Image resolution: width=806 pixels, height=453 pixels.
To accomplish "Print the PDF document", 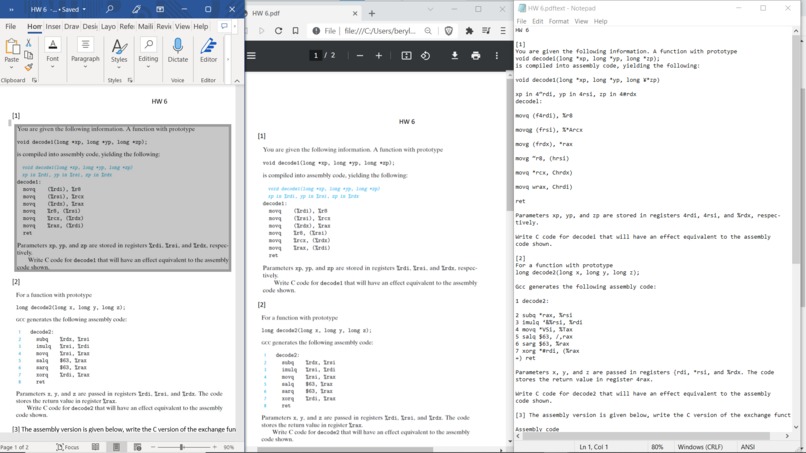I will [x=475, y=56].
